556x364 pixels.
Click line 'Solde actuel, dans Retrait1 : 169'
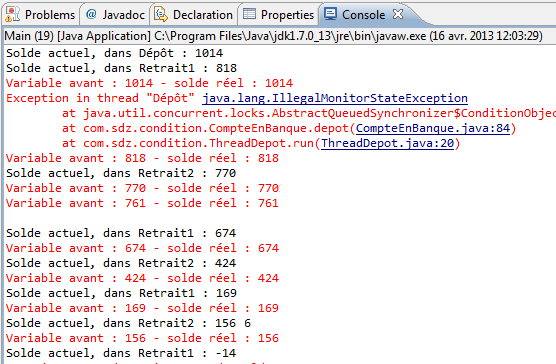(121, 293)
